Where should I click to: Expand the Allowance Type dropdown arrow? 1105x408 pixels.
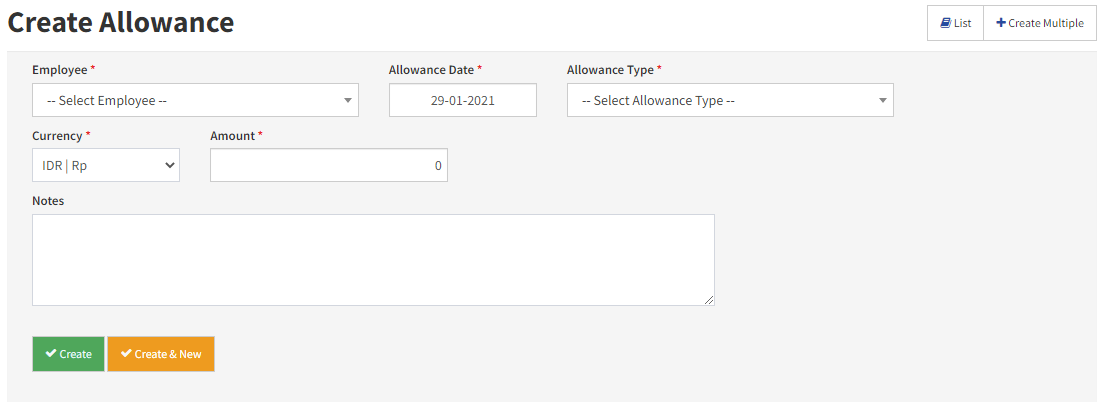point(882,100)
